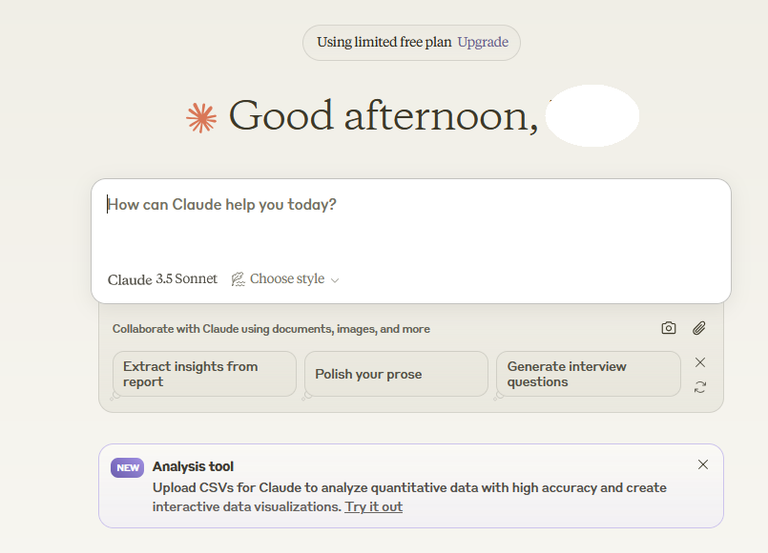The height and width of the screenshot is (553, 768).
Task: Click the Upgrade link
Action: click(x=483, y=42)
